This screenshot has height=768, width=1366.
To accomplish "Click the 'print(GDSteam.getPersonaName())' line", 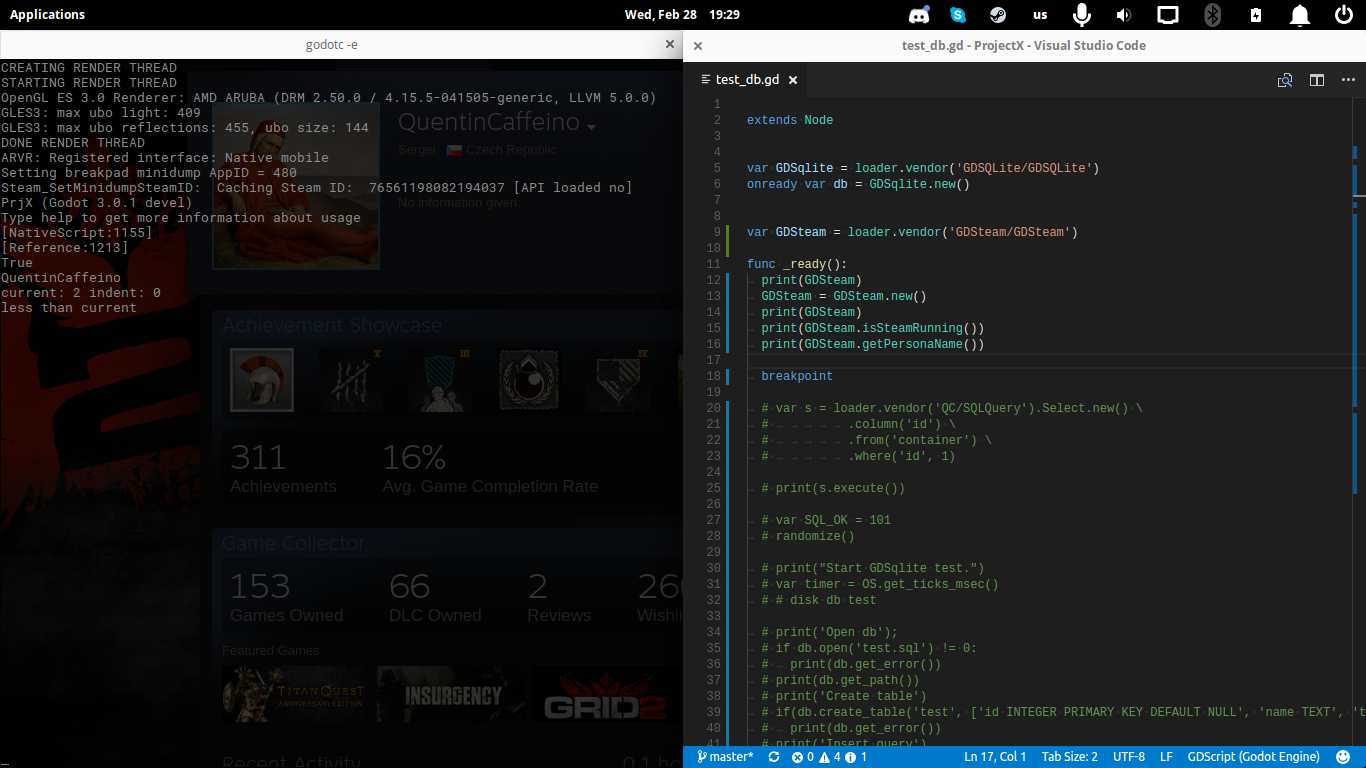I will click(x=873, y=344).
